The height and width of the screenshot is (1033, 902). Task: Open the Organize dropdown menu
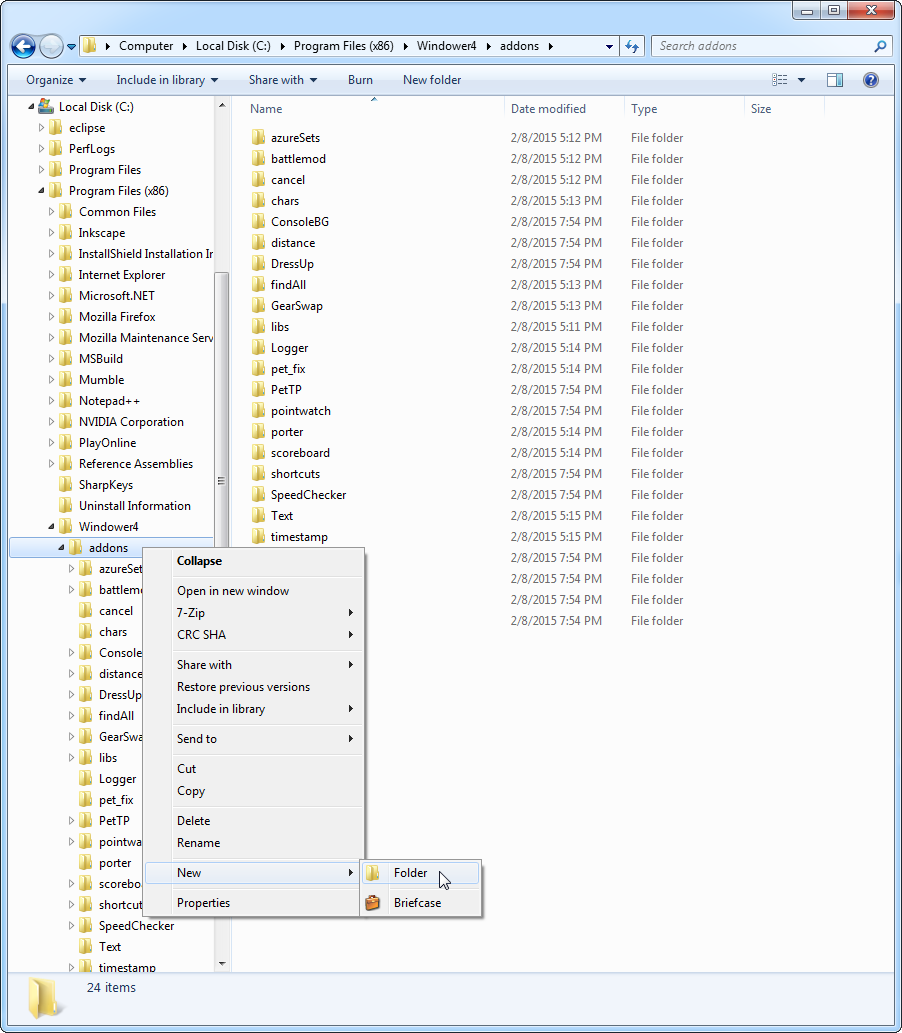[56, 80]
